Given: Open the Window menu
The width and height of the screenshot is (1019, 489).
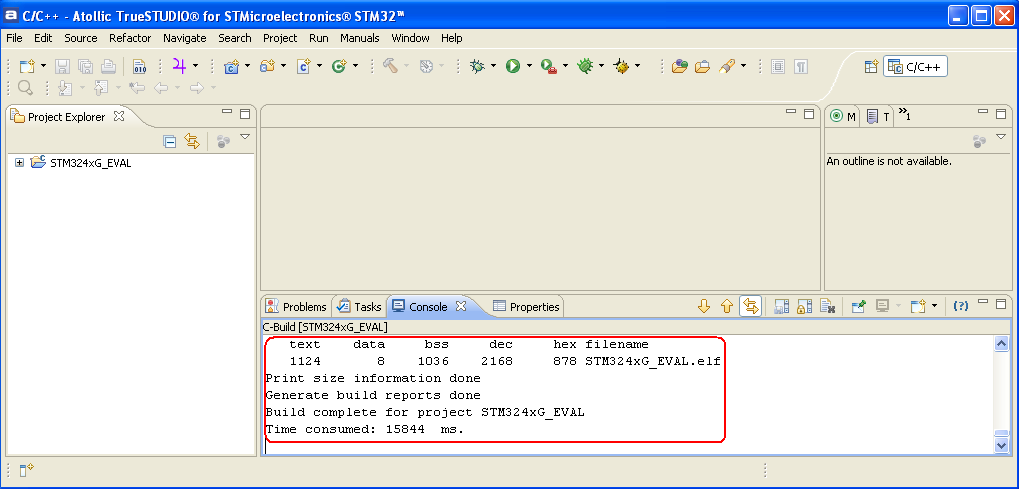Looking at the screenshot, I should tap(410, 38).
